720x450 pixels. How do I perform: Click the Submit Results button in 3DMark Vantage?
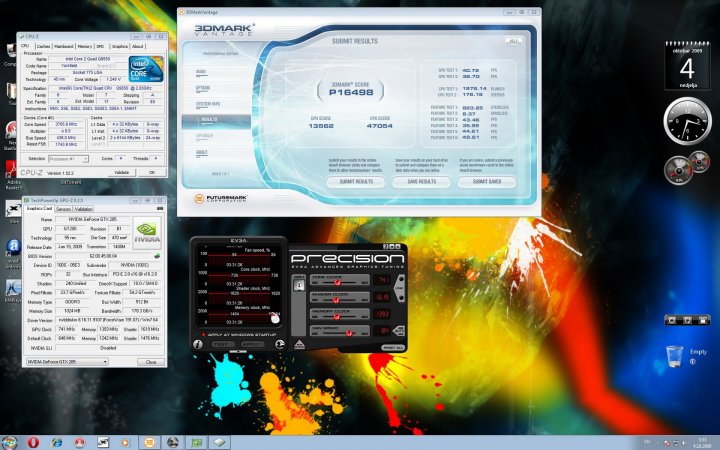pos(356,182)
